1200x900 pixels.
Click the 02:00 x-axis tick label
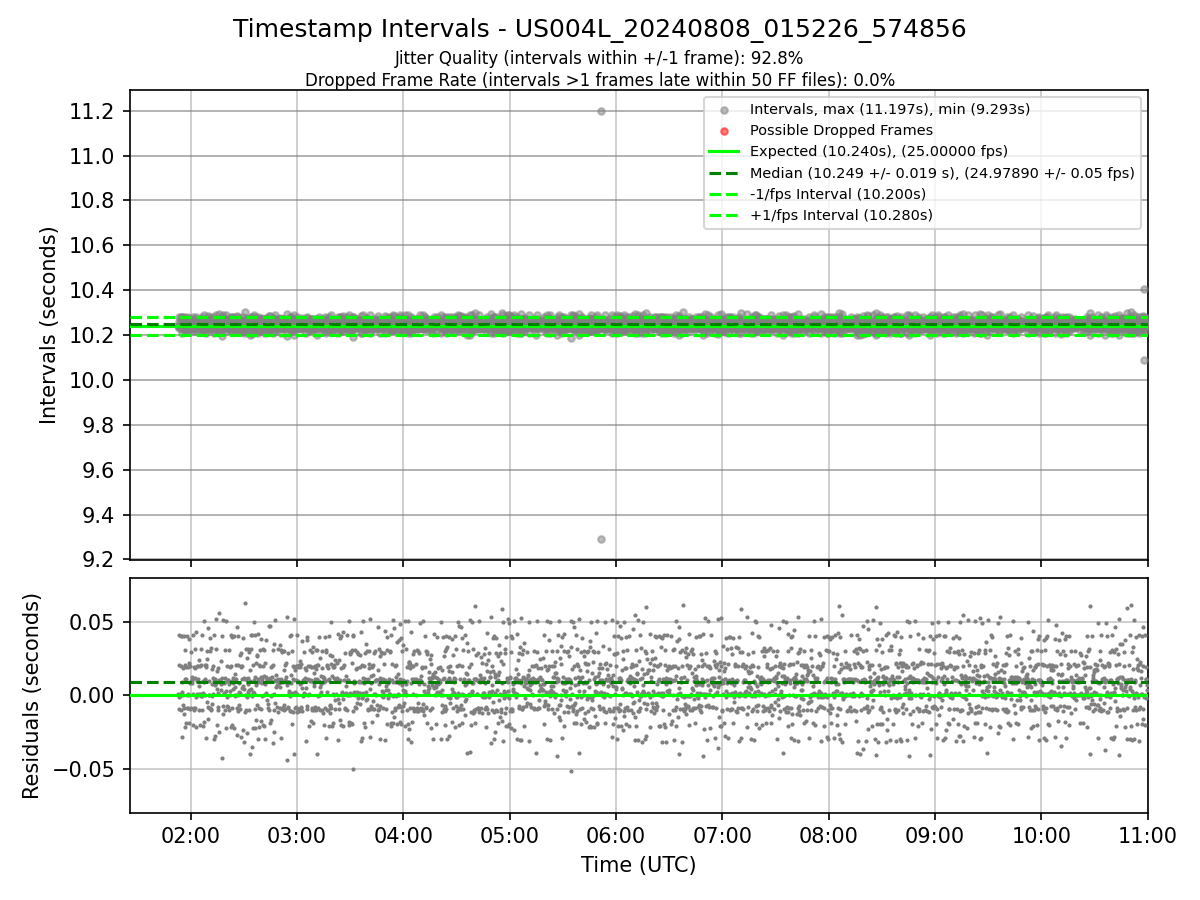(x=191, y=834)
